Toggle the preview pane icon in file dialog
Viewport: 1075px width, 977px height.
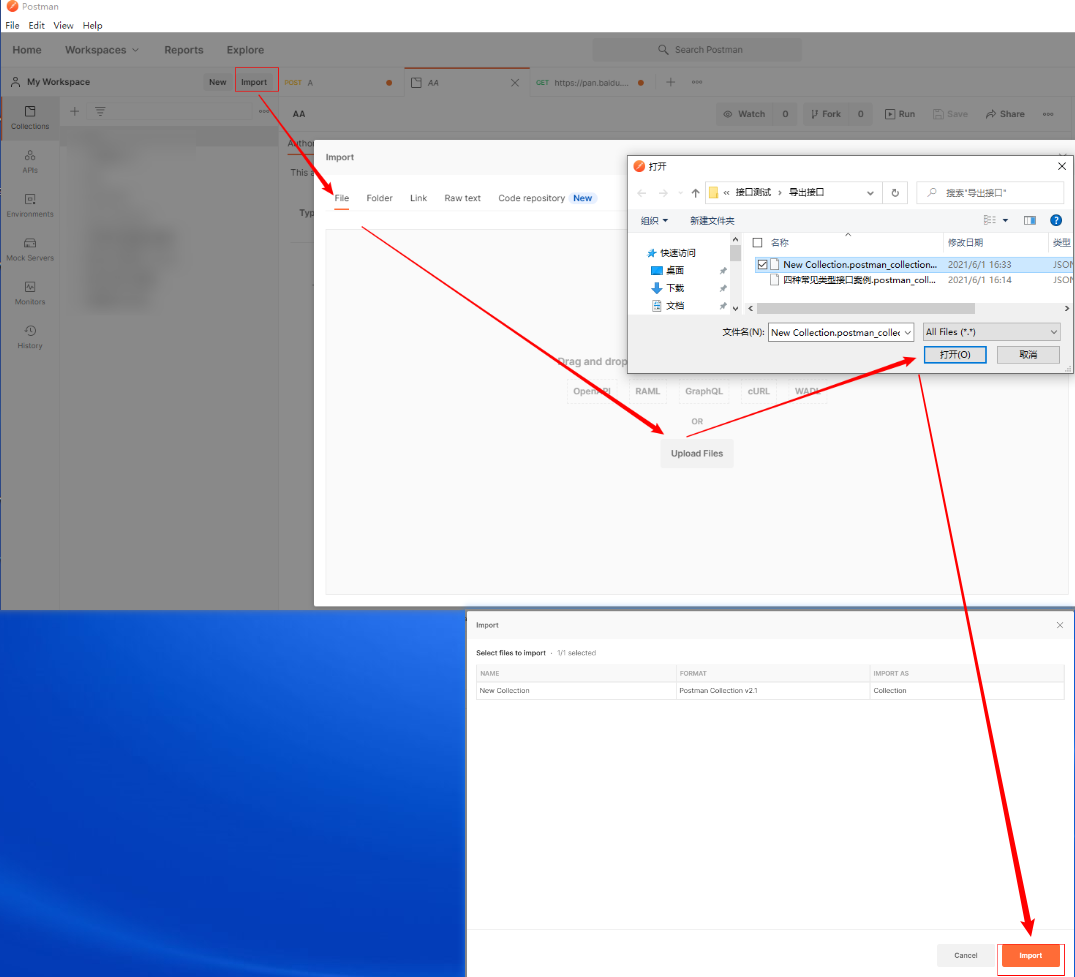point(1030,220)
